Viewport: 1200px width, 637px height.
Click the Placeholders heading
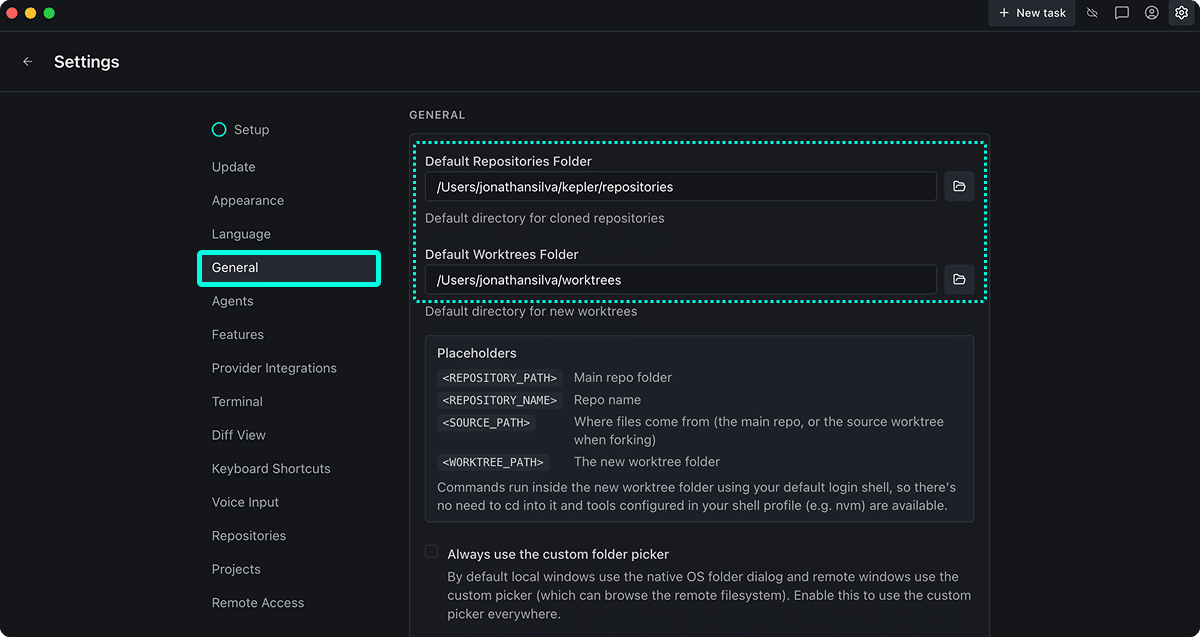tap(477, 353)
